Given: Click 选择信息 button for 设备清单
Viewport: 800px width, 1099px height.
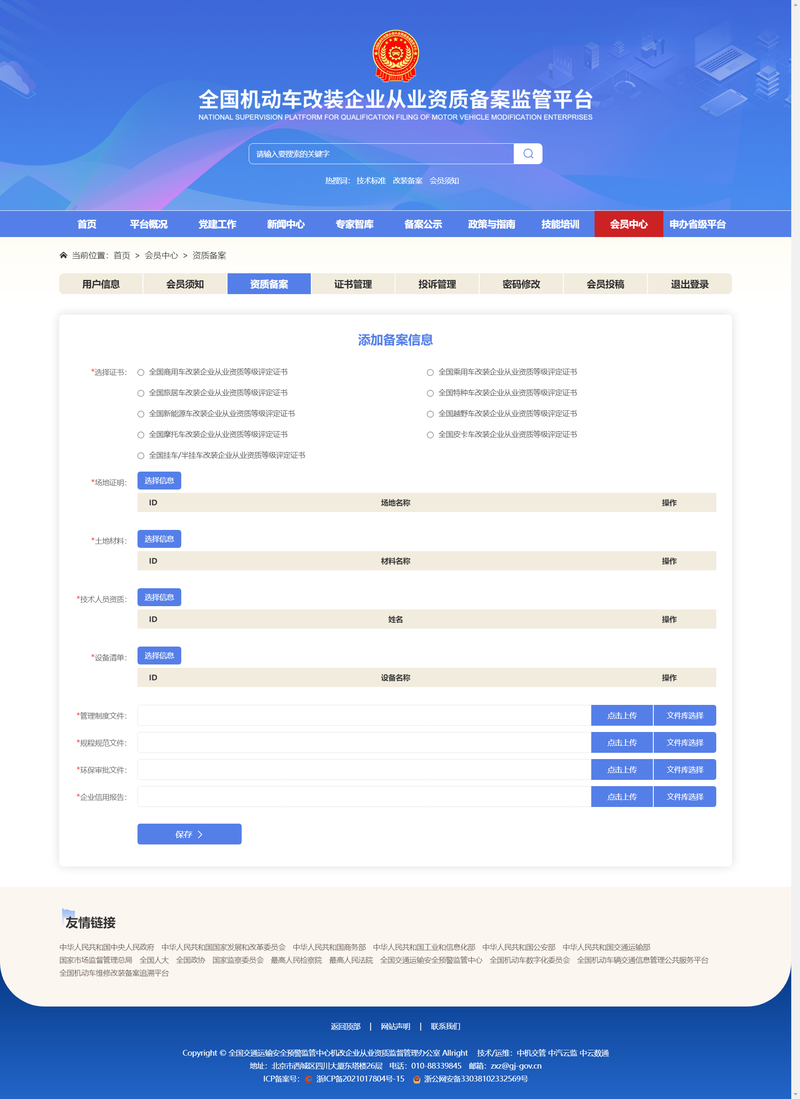Looking at the screenshot, I should pyautogui.click(x=159, y=655).
